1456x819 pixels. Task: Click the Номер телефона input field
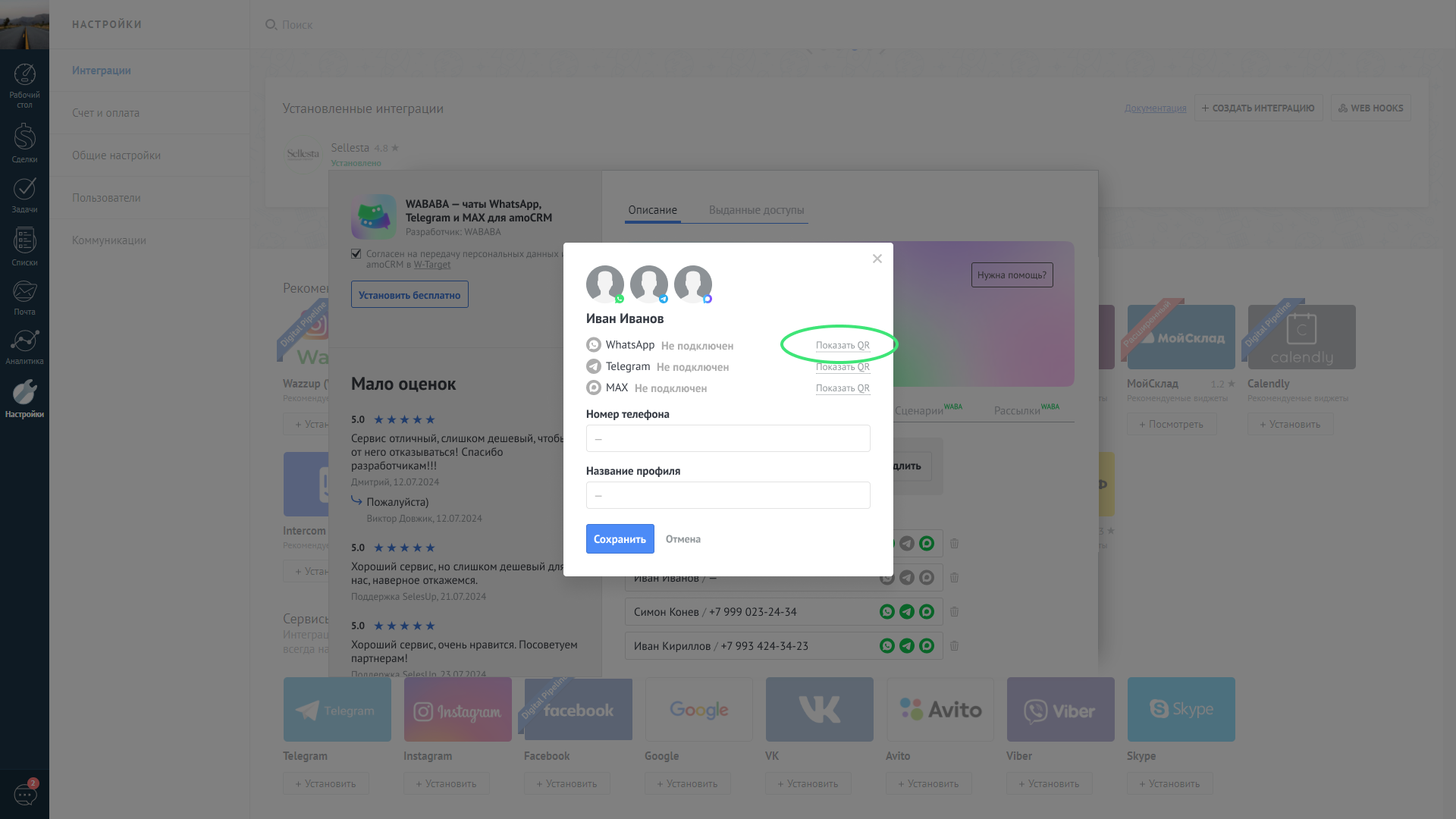[x=727, y=438]
